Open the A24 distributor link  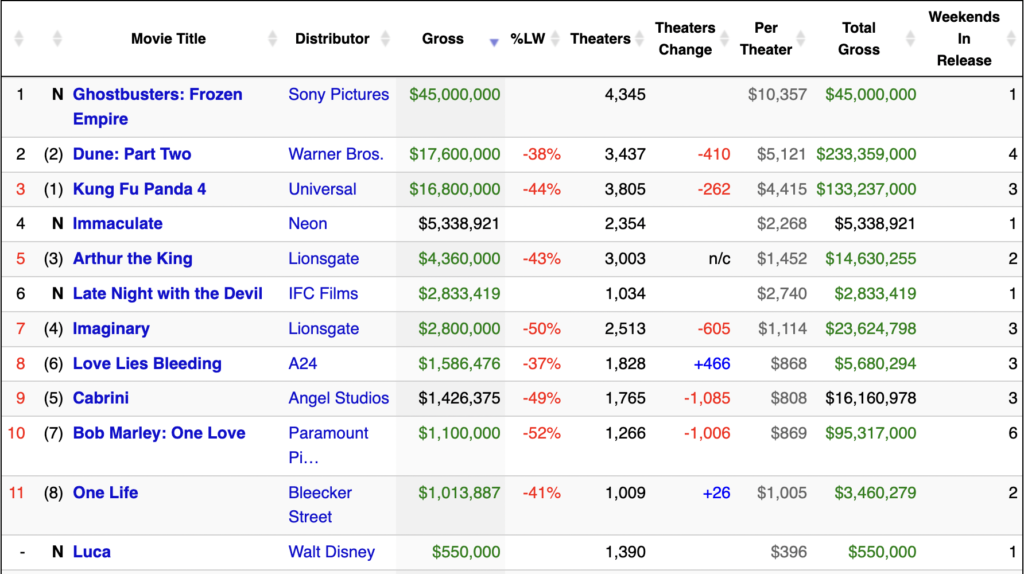click(x=302, y=364)
